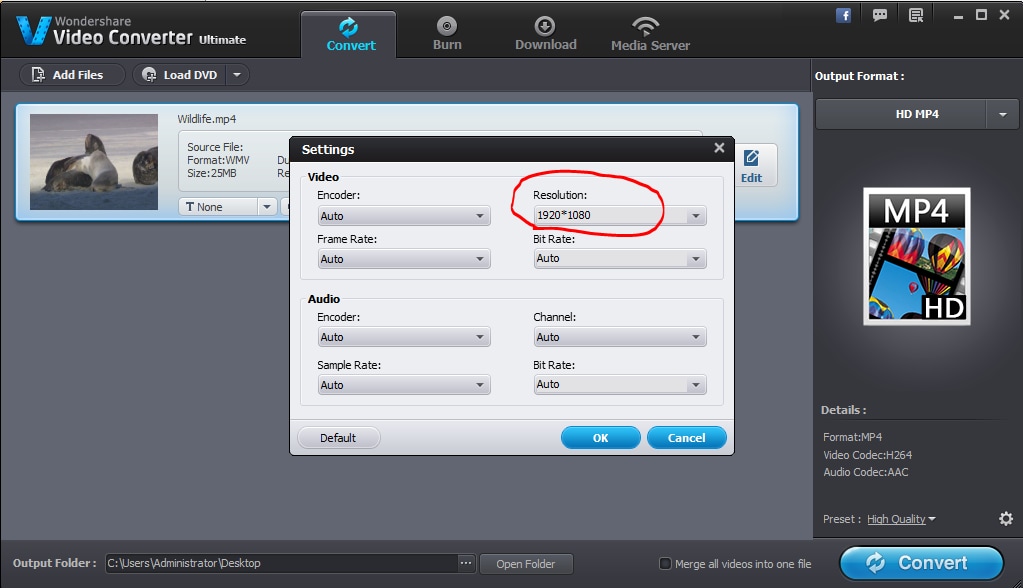Toggle Merge all videos into one file
This screenshot has width=1023, height=588.
(x=665, y=563)
